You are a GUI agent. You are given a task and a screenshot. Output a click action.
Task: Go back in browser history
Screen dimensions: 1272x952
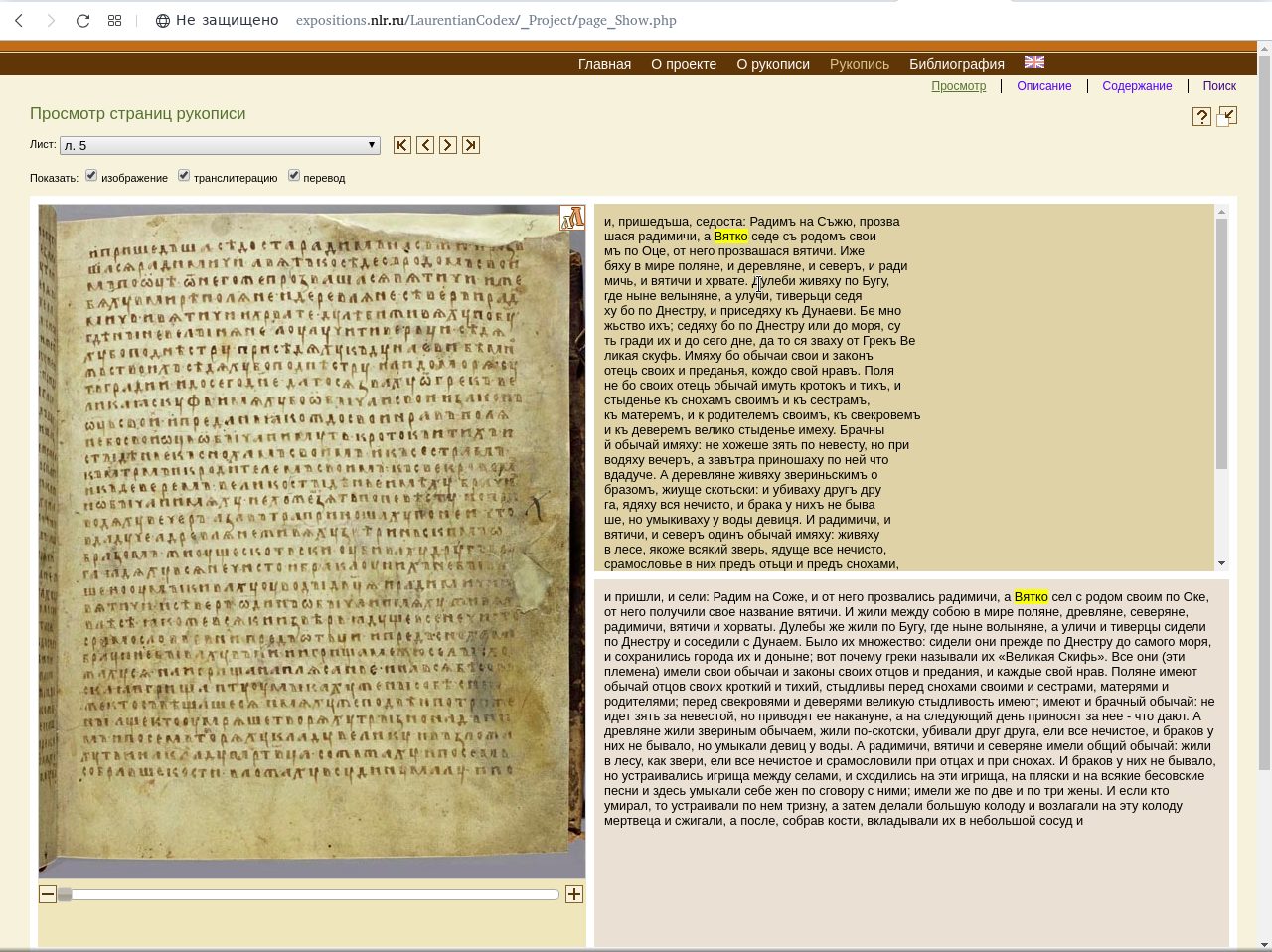[19, 20]
